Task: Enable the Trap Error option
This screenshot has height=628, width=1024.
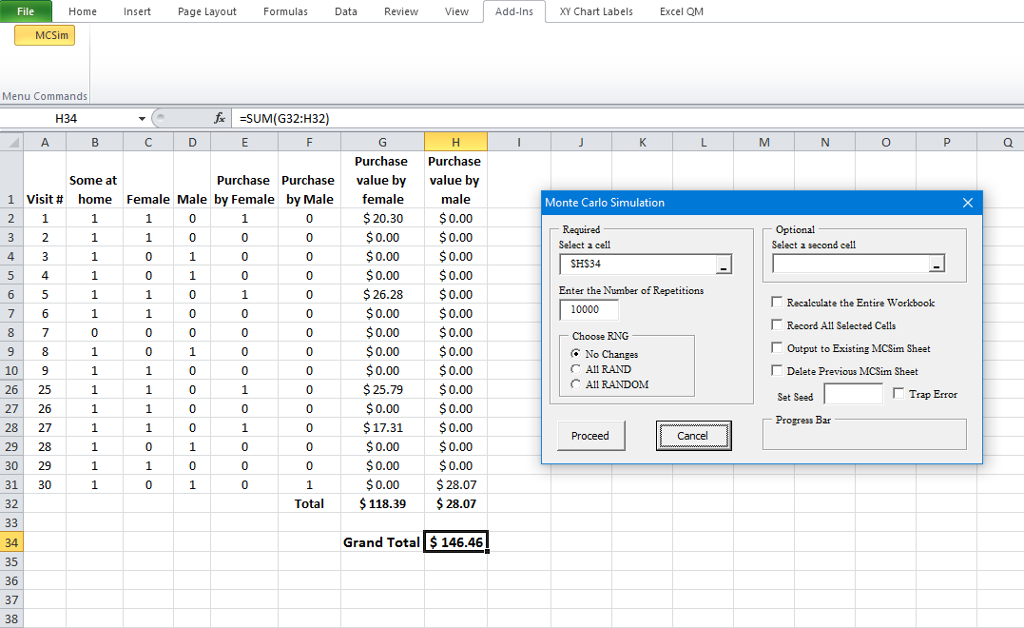Action: click(896, 392)
